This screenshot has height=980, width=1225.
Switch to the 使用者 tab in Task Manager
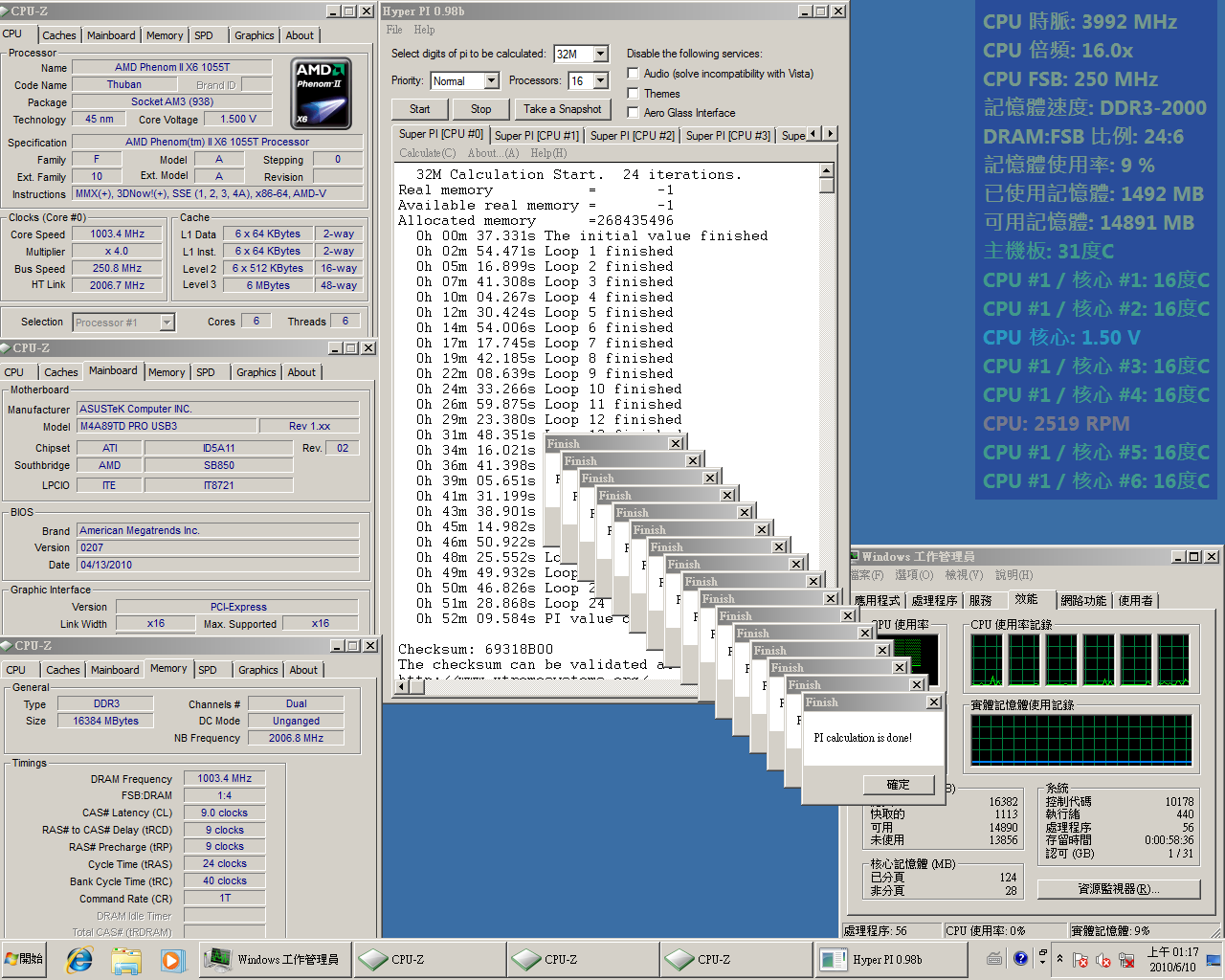click(1135, 601)
